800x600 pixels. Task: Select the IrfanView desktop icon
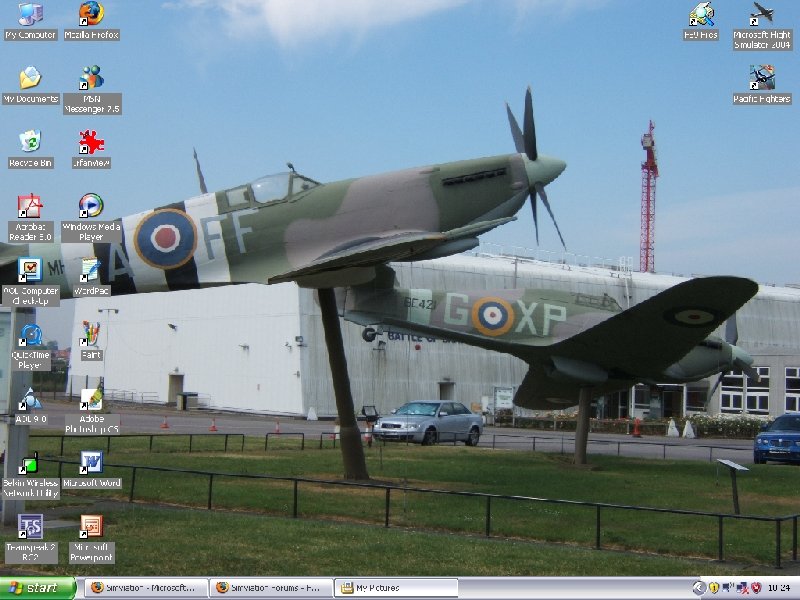91,142
